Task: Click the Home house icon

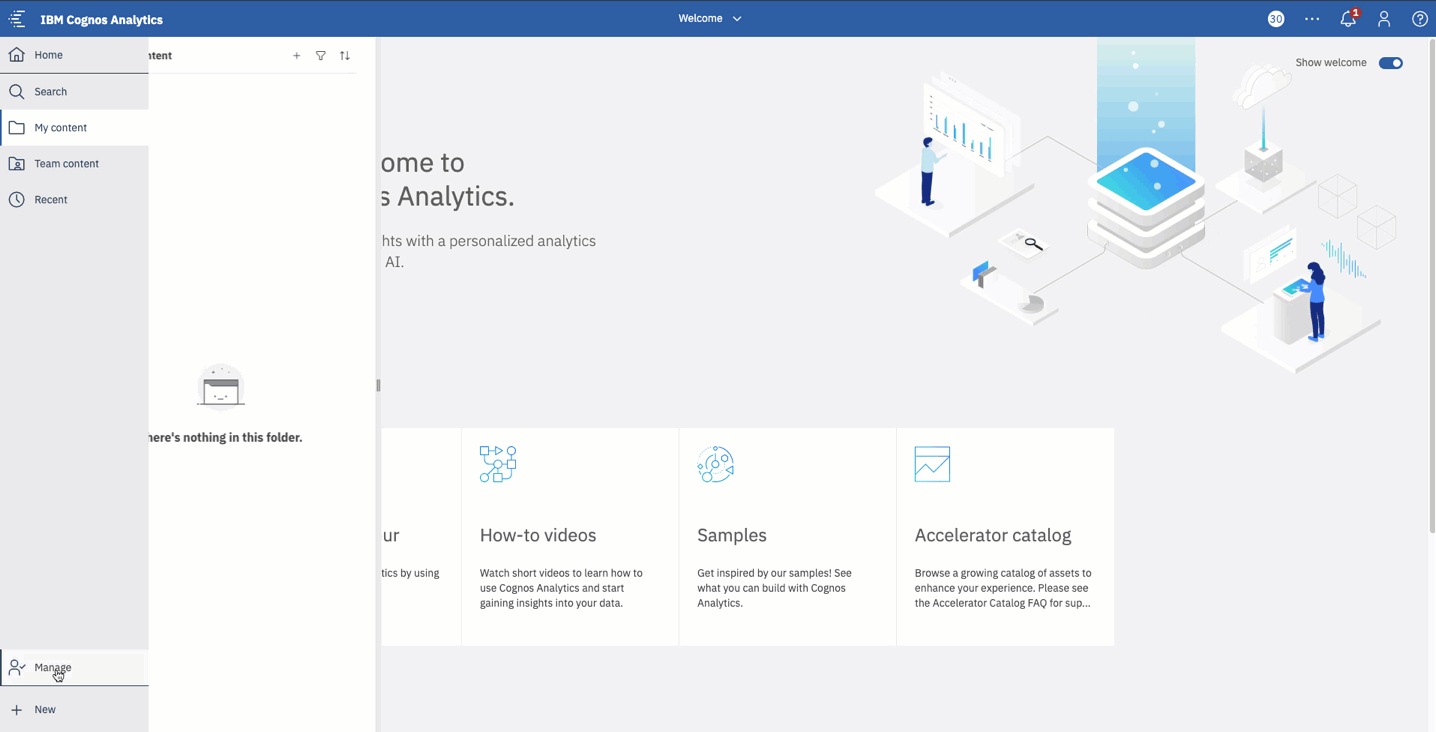Action: click(x=17, y=55)
